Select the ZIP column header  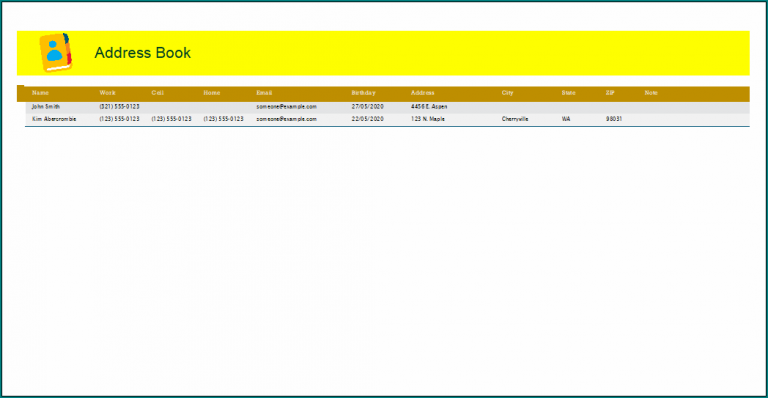(610, 93)
